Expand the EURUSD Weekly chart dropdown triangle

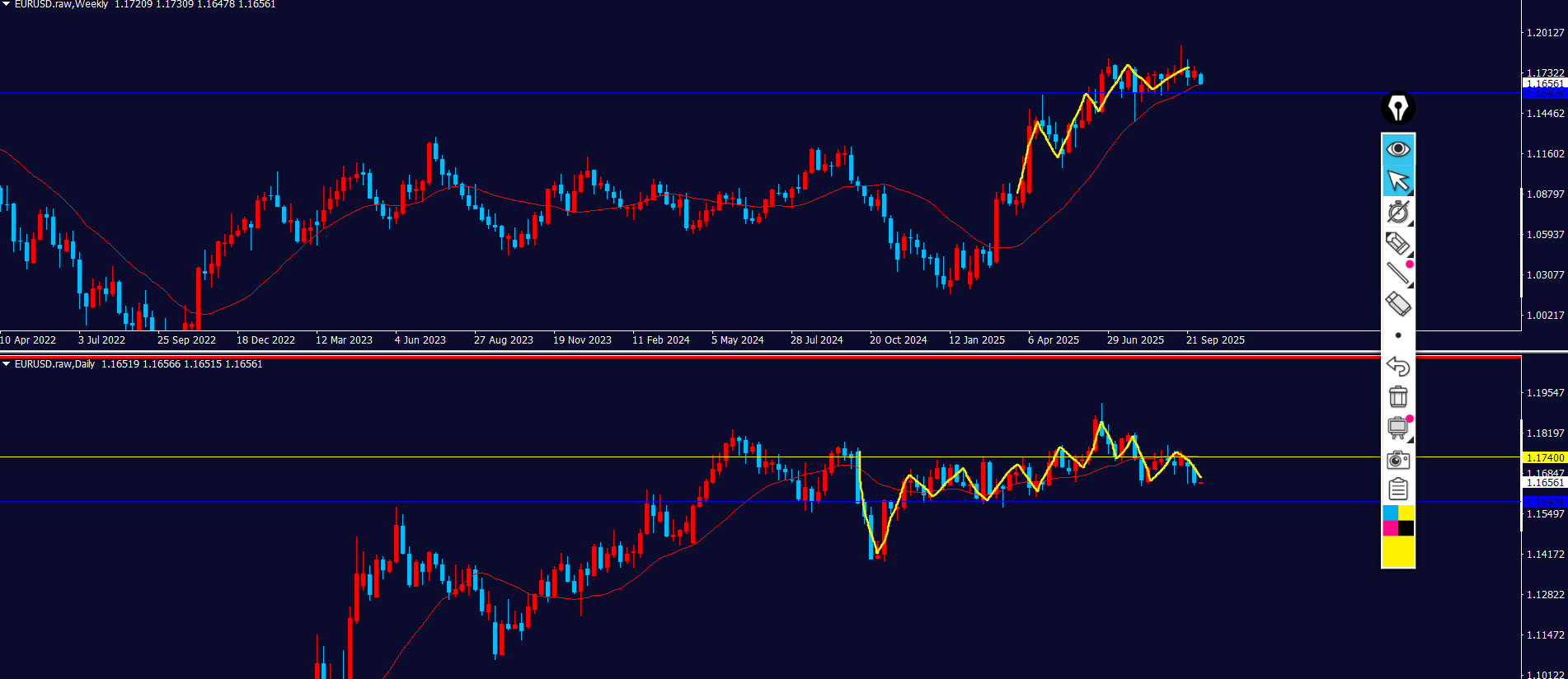click(x=6, y=4)
